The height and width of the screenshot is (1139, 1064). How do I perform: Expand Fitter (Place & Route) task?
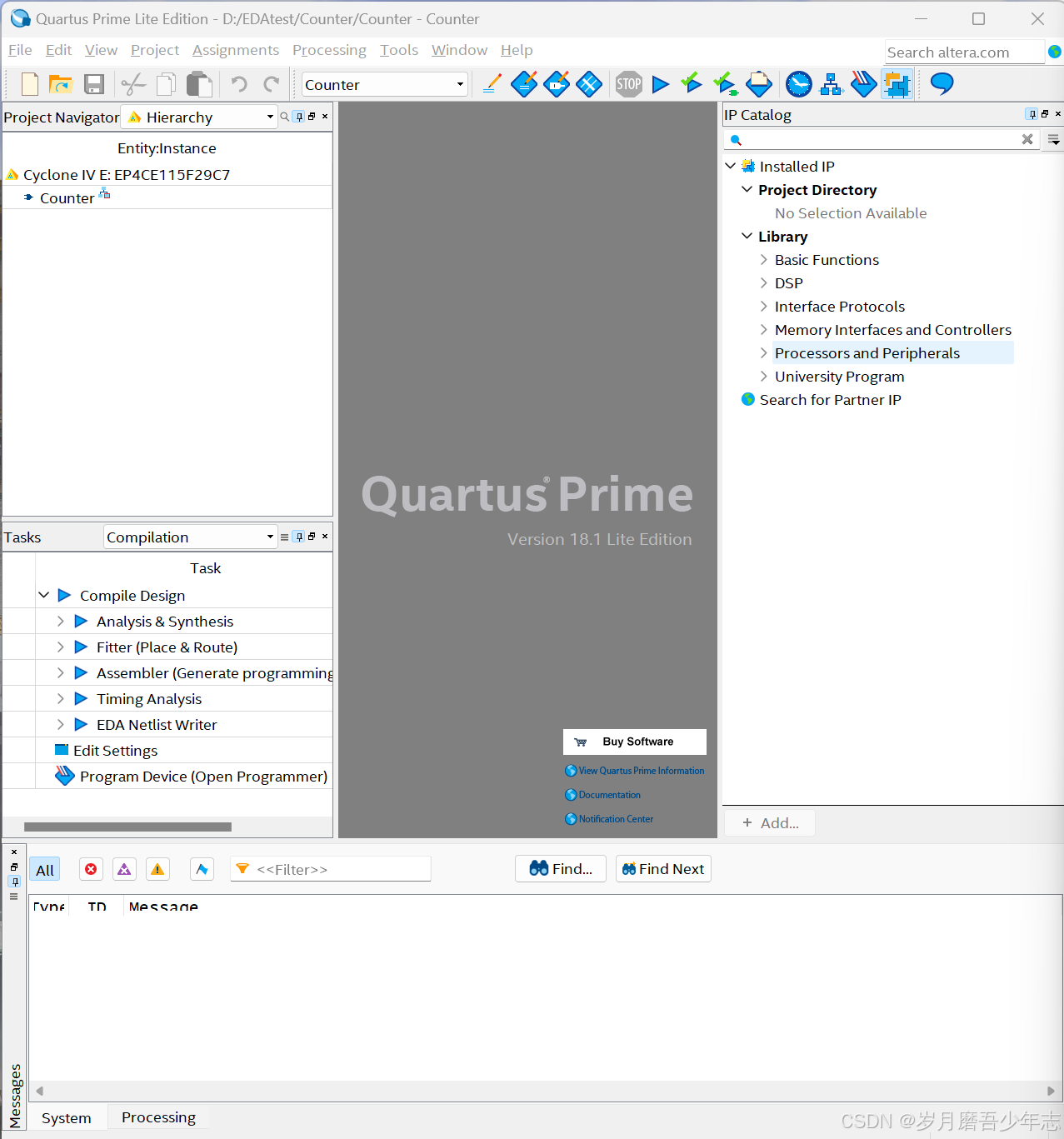(60, 647)
